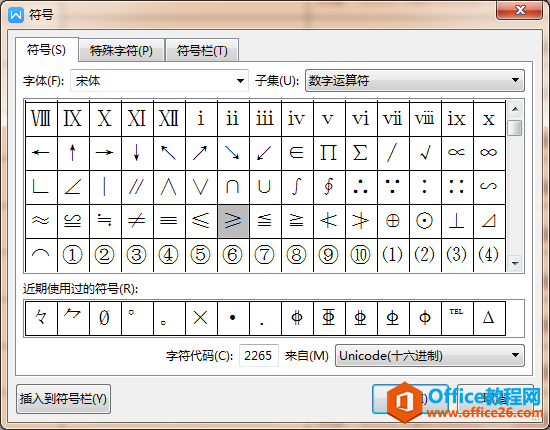The image size is (550, 430).
Task: Select the circled dot symbol ⊙
Action: click(425, 221)
